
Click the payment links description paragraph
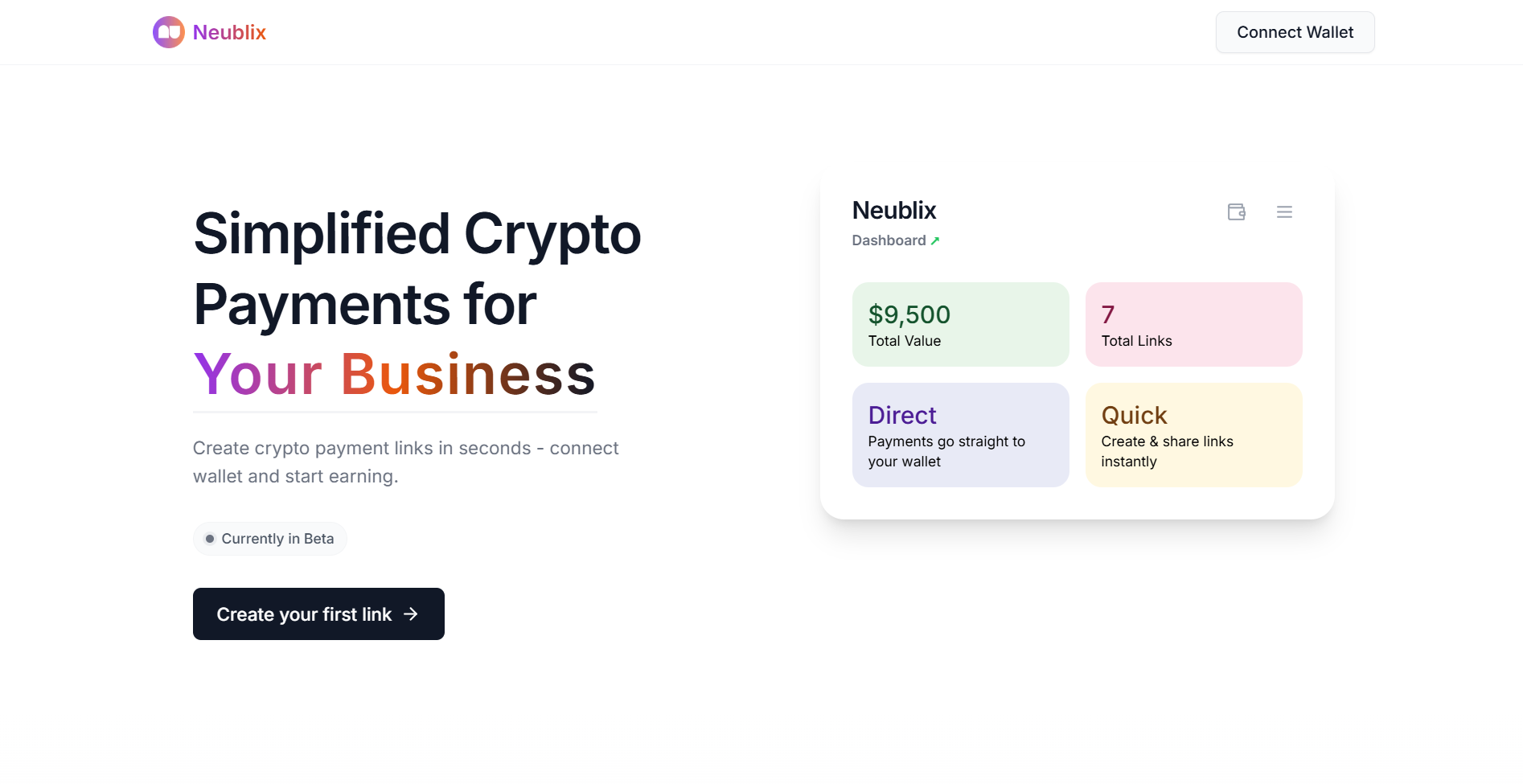406,462
